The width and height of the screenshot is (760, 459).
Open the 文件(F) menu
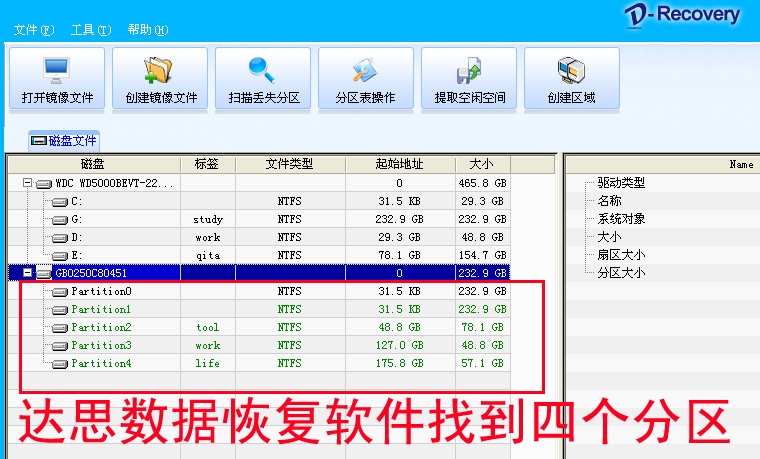33,30
